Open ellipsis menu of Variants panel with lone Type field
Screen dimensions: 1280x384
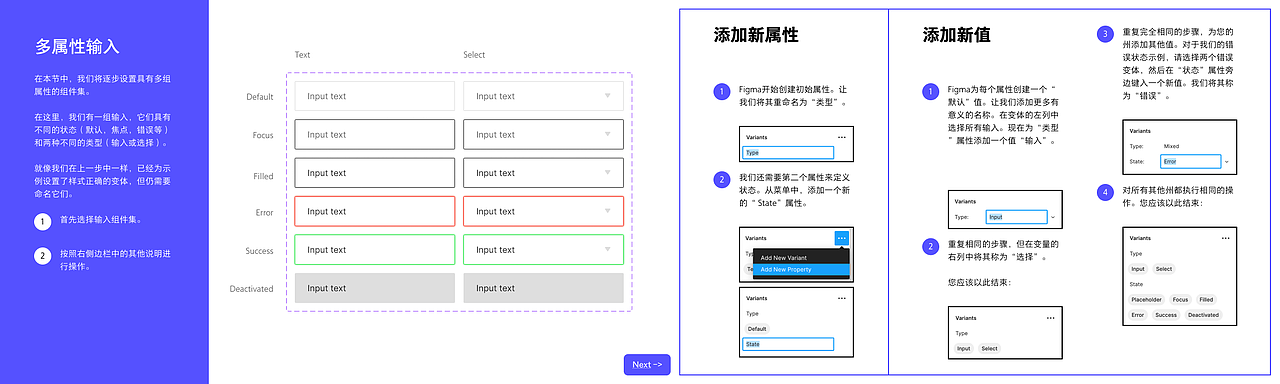click(841, 136)
